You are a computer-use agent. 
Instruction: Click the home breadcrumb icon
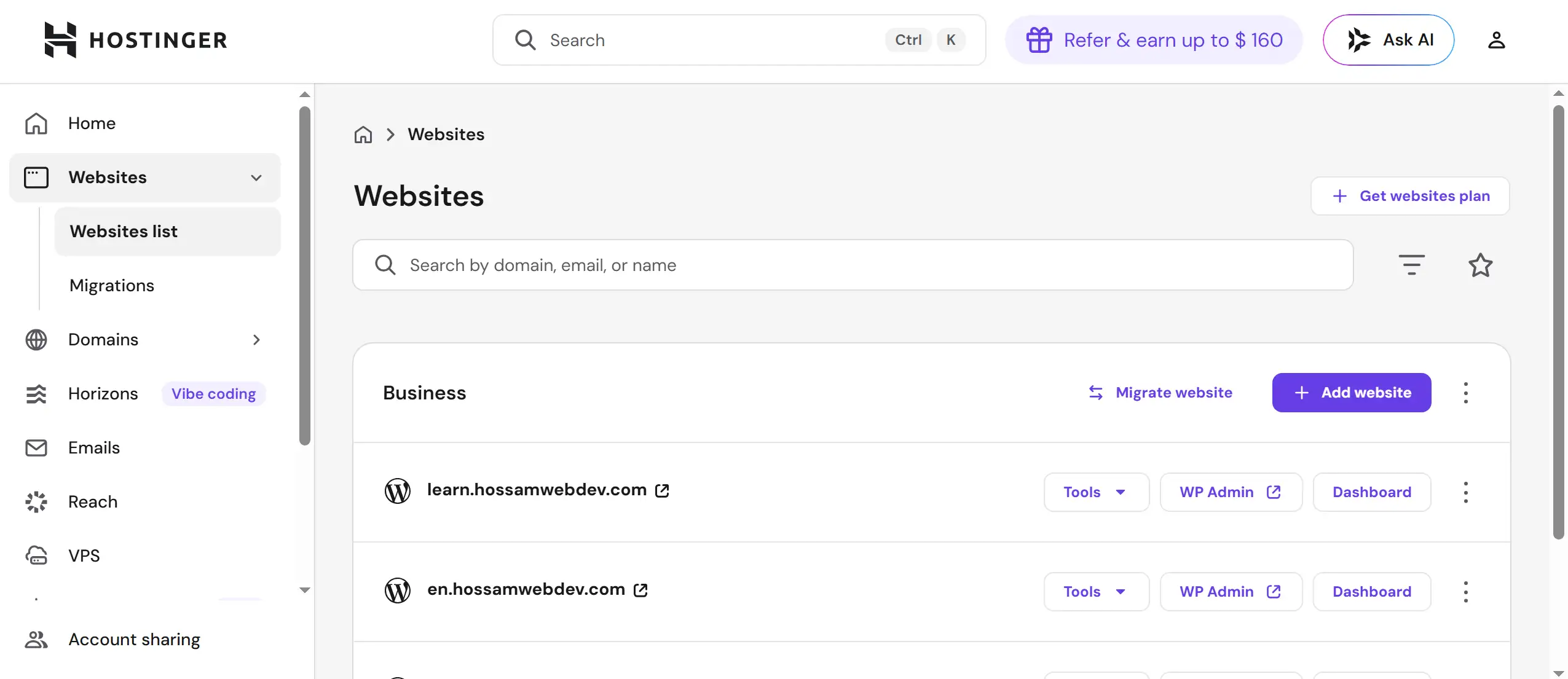(363, 135)
